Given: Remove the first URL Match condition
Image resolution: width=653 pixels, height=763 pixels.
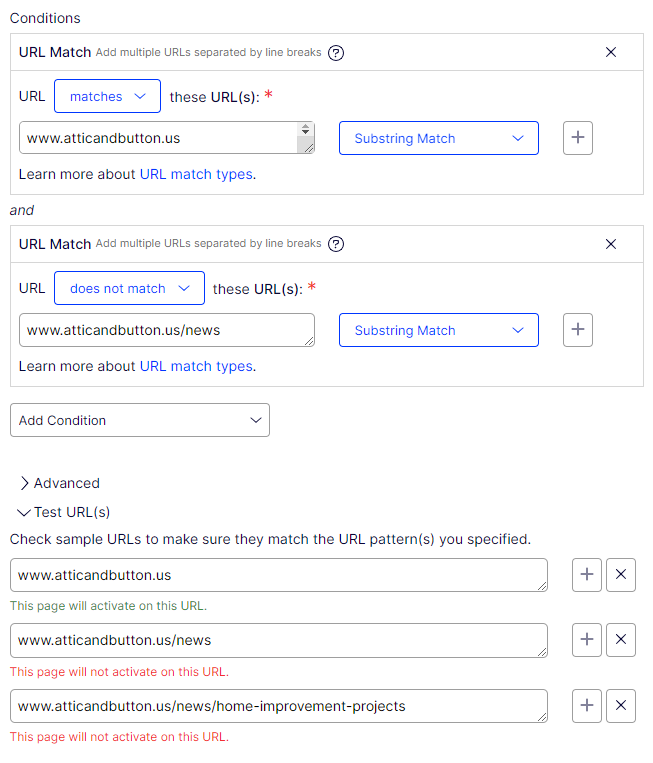Looking at the screenshot, I should click(x=611, y=52).
